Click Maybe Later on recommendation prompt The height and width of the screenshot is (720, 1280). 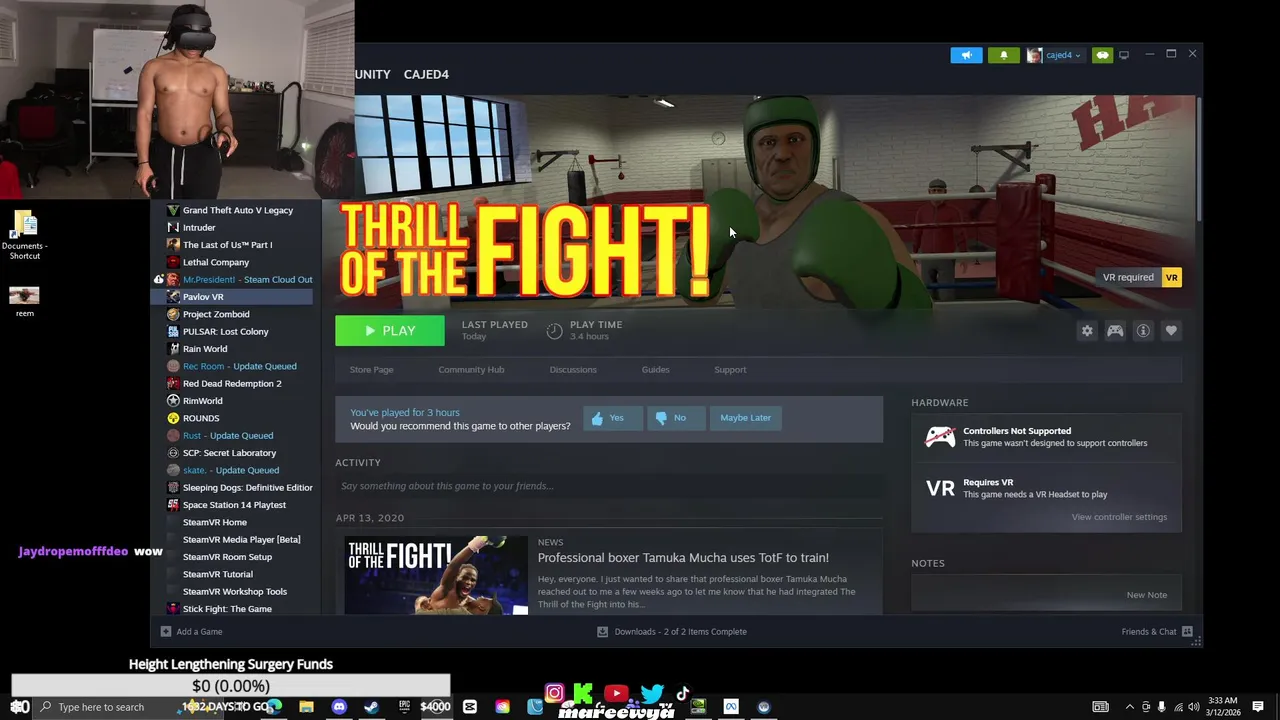pyautogui.click(x=746, y=418)
